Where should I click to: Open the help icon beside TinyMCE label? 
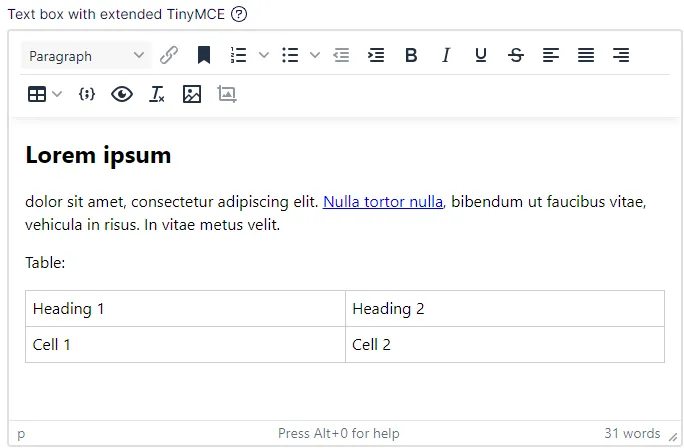point(239,14)
